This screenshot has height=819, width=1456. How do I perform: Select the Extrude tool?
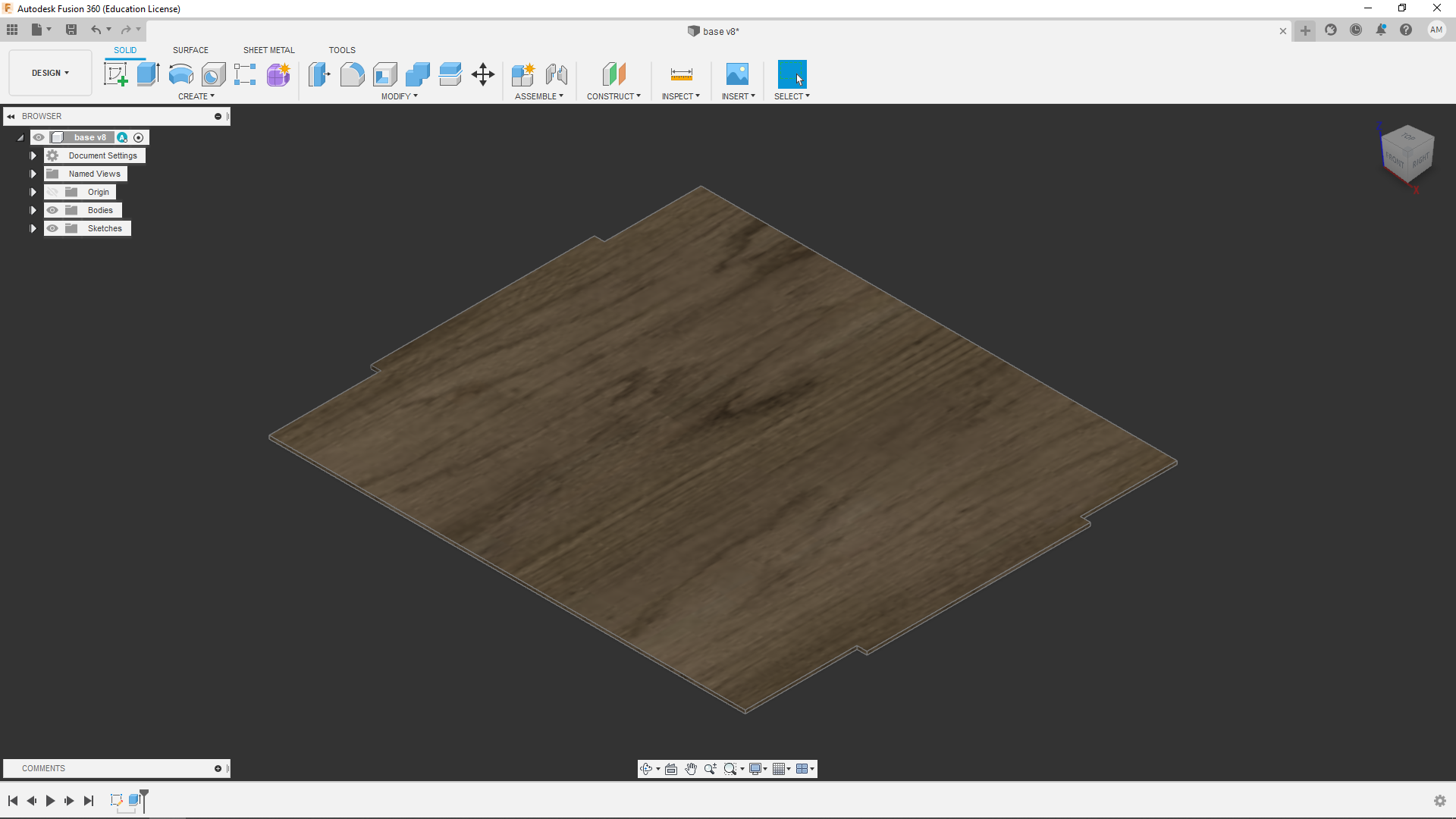tap(148, 74)
